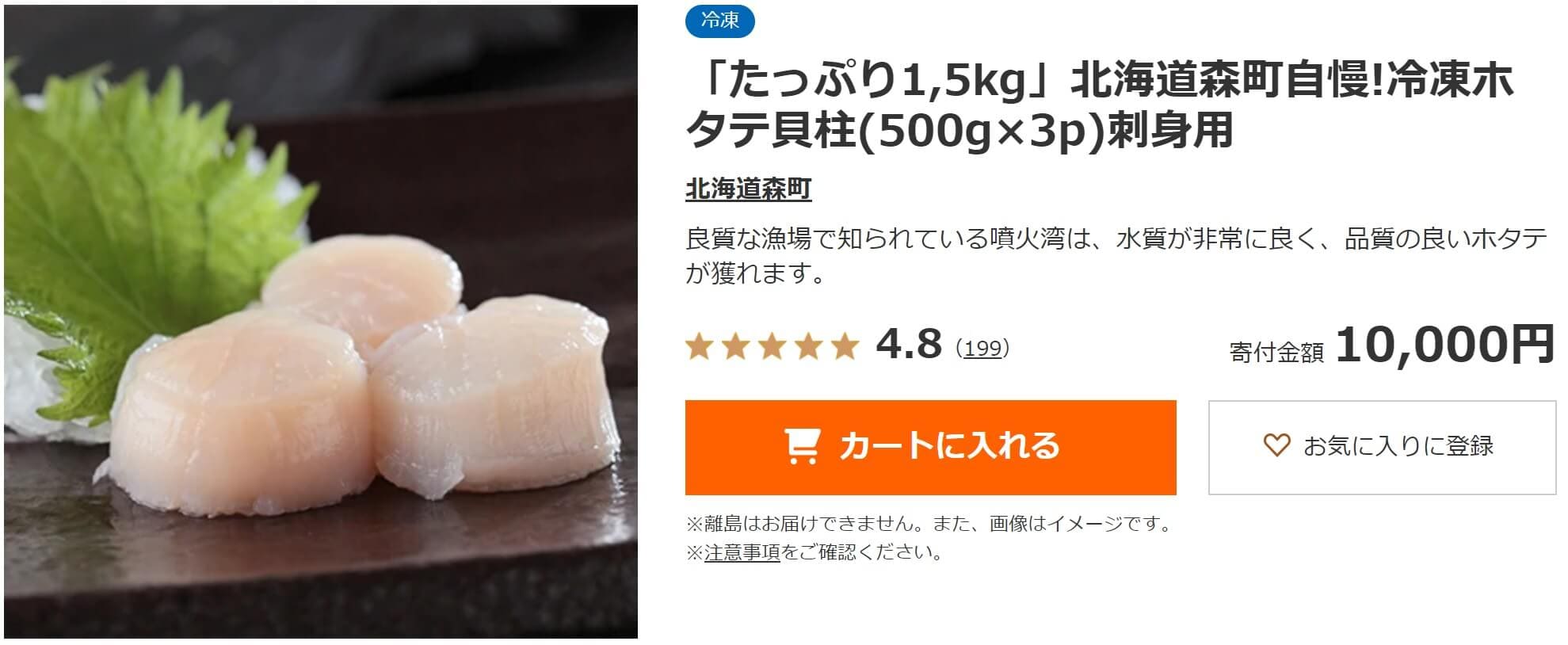This screenshot has width=1568, height=645.
Task: Click the fourth rating star
Action: pos(808,346)
